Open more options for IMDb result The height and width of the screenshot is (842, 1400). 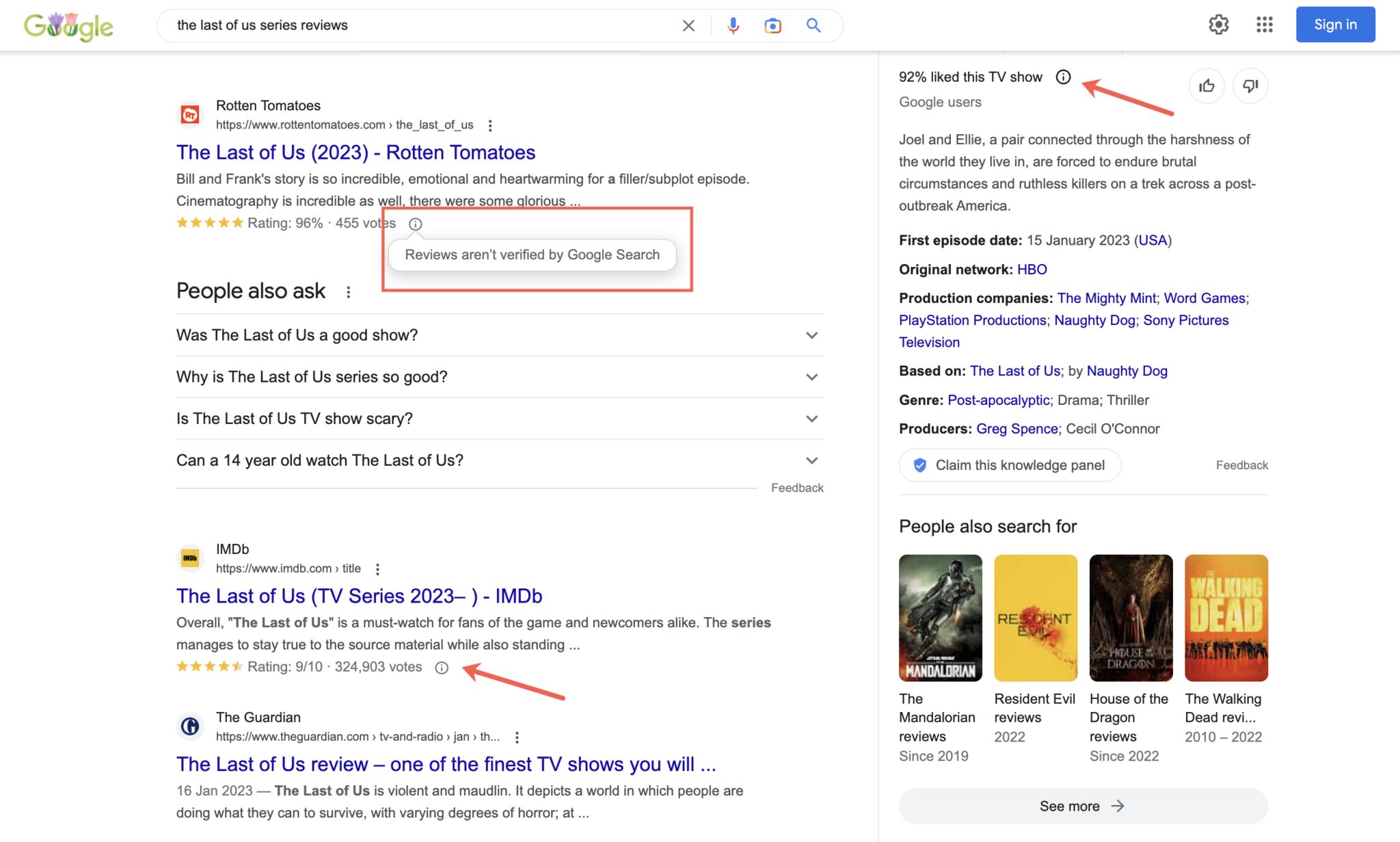(x=377, y=569)
